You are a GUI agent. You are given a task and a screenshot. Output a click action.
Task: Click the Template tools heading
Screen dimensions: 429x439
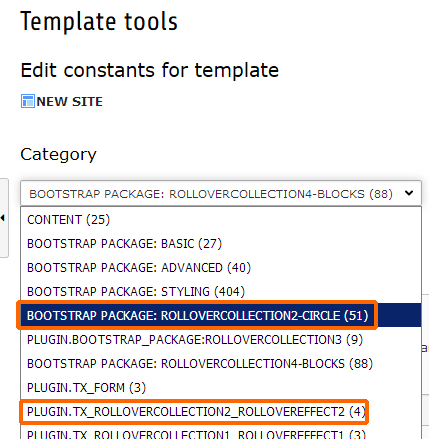99,21
